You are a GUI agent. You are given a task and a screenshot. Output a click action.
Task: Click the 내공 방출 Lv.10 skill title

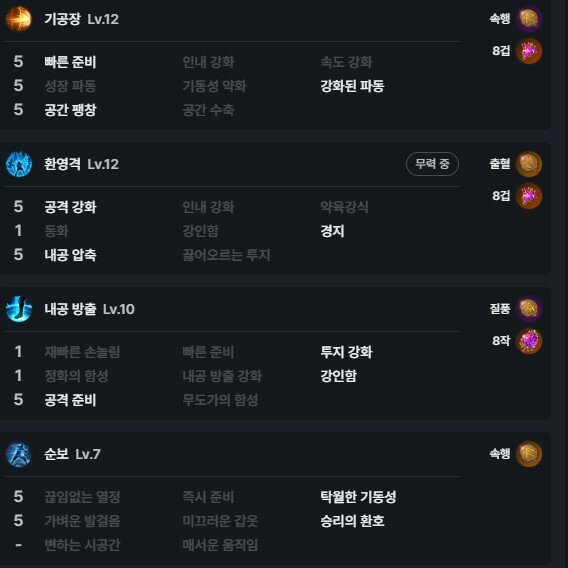tap(89, 309)
